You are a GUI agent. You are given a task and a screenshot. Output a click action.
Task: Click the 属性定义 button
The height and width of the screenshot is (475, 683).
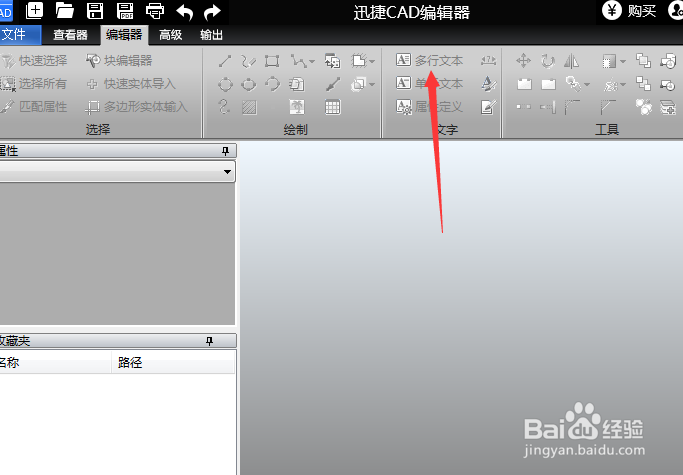(x=429, y=106)
